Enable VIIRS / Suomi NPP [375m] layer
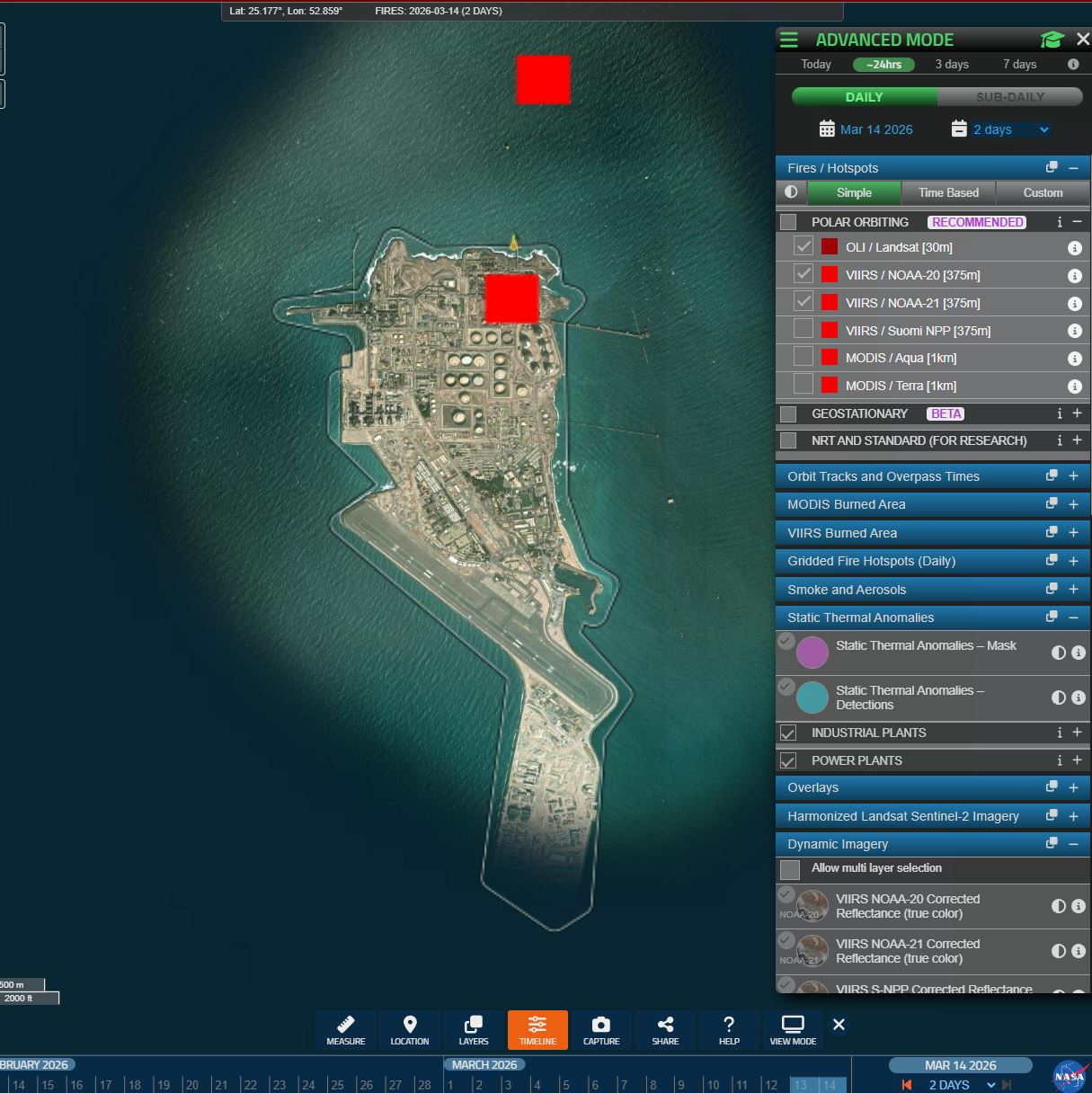 pos(803,330)
